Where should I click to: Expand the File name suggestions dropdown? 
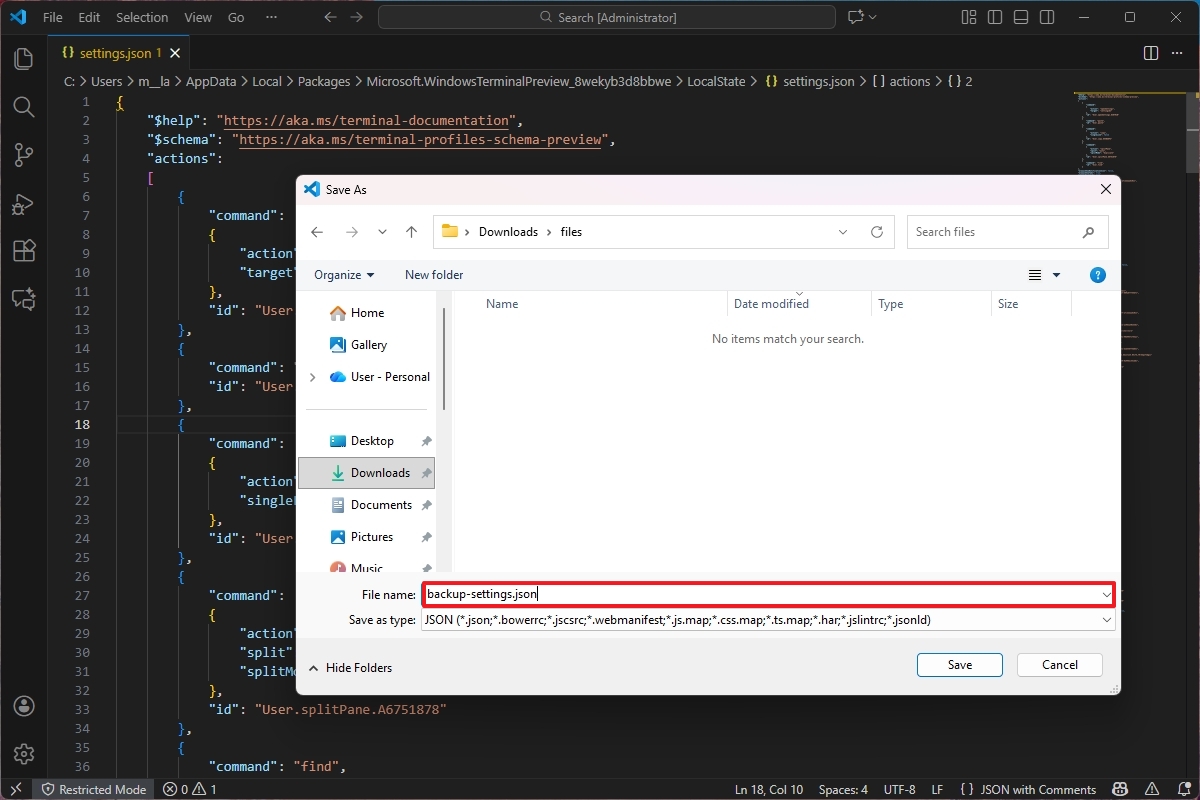[x=1106, y=595]
